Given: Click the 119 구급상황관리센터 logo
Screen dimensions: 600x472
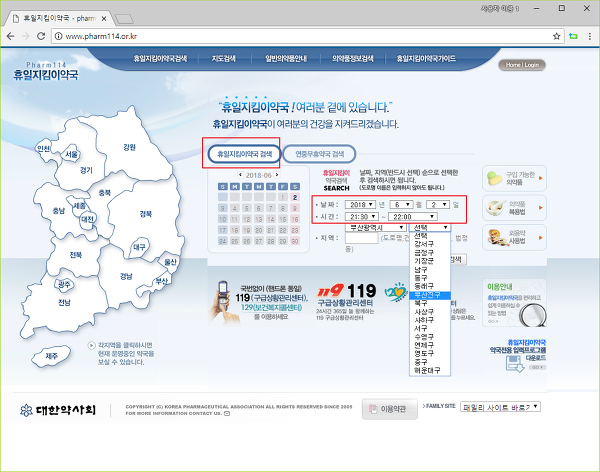Looking at the screenshot, I should tap(347, 291).
